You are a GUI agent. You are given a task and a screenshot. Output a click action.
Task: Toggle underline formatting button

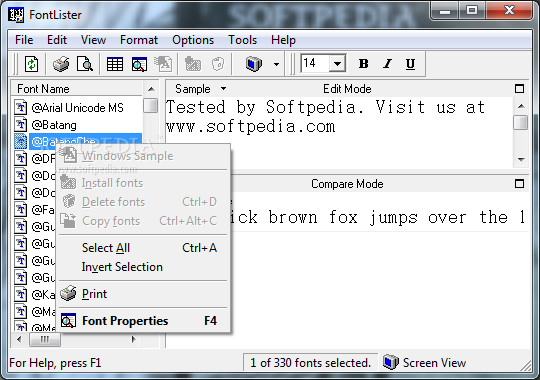pos(410,64)
